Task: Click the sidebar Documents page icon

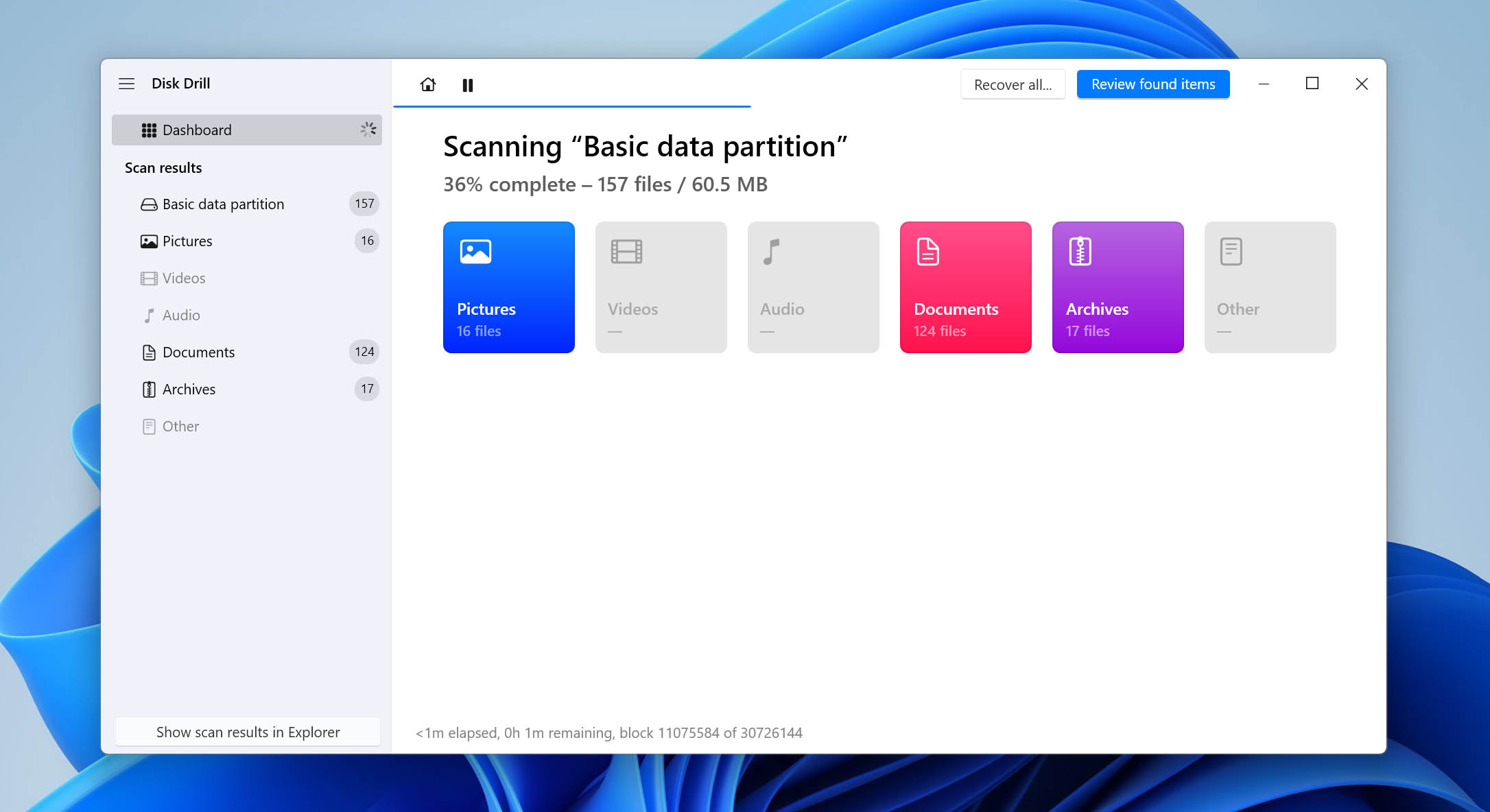Action: coord(149,353)
